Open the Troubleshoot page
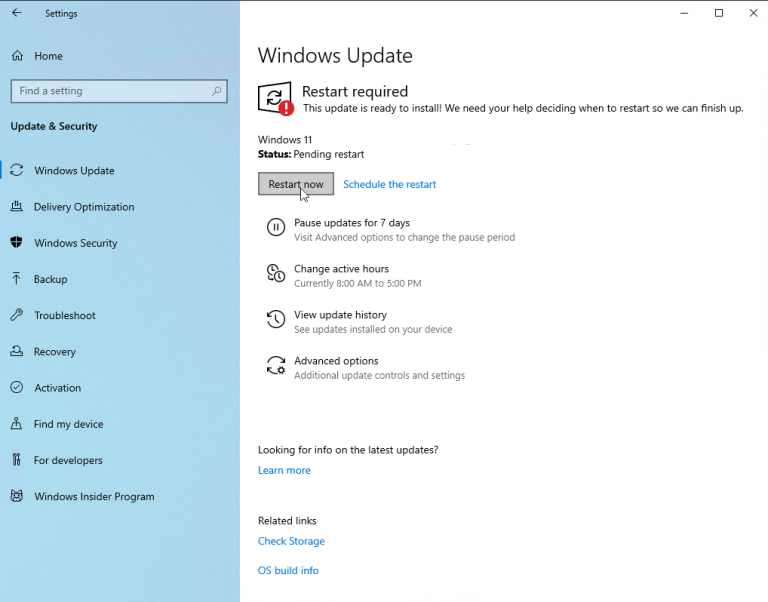The image size is (768, 602). tap(65, 315)
